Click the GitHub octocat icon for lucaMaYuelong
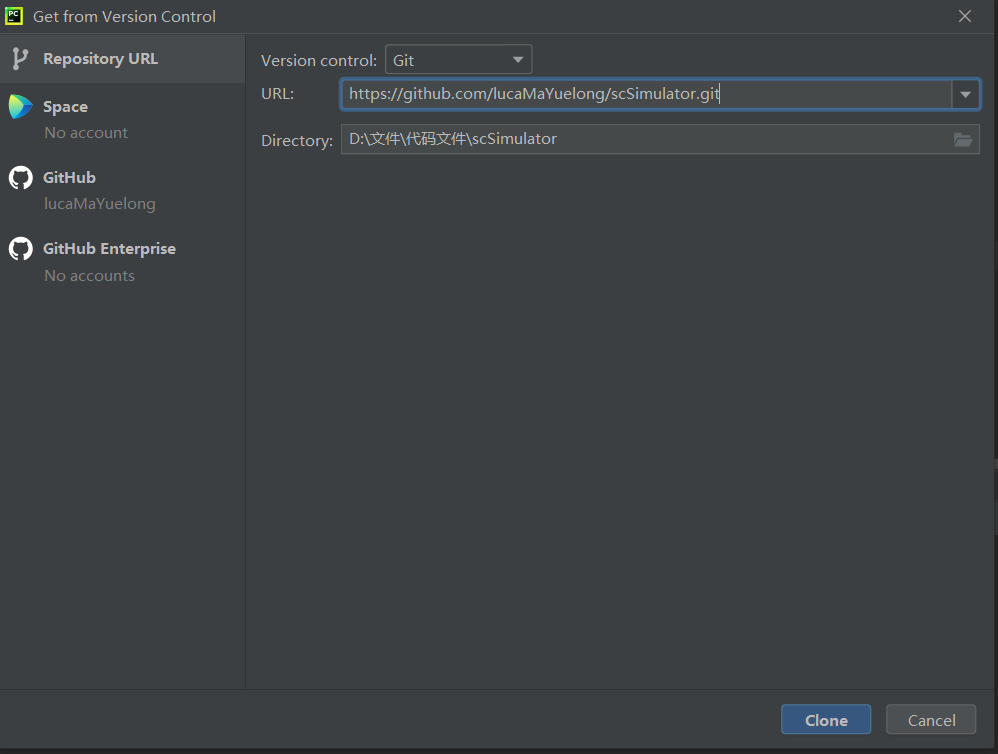 (20, 178)
